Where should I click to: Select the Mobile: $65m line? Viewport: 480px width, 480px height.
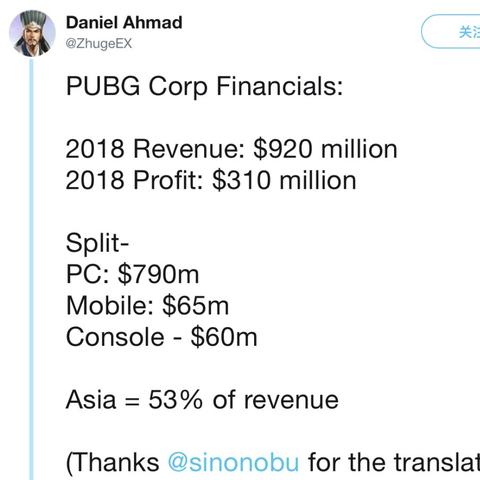[147, 306]
